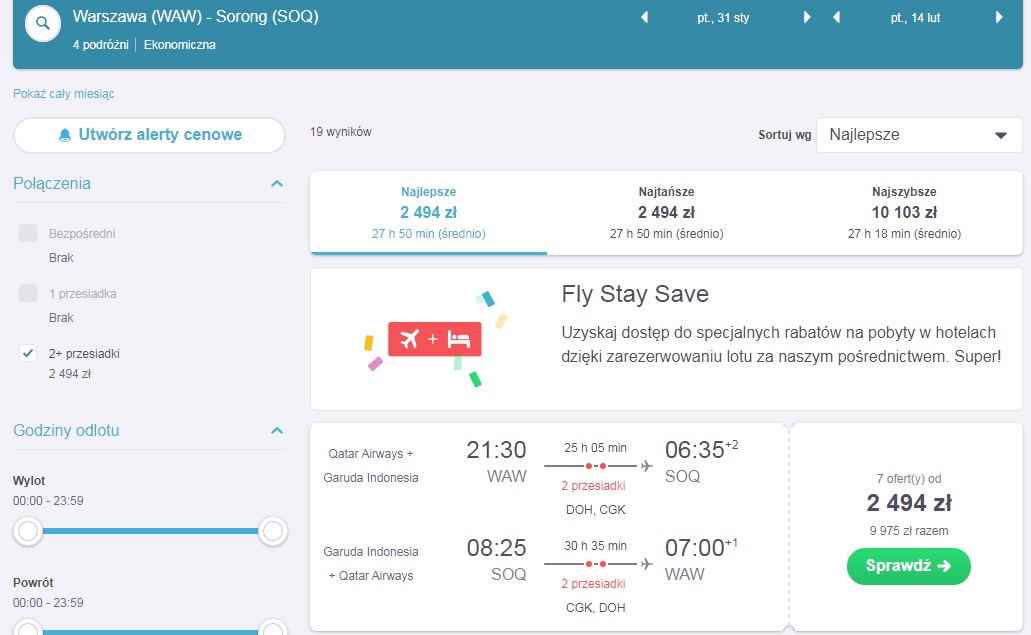Toggle the Bezpośredni checkbox

click(x=28, y=233)
